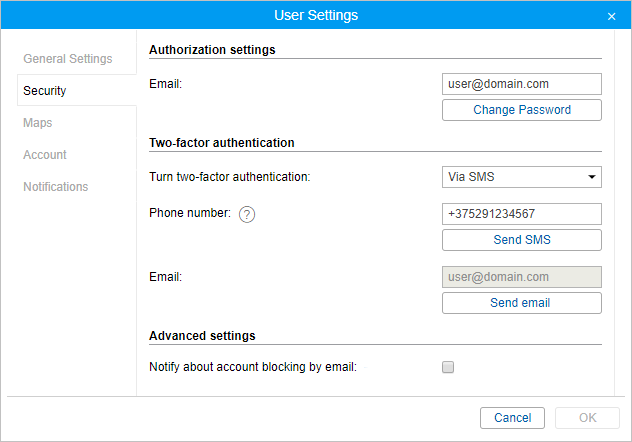Viewport: 632px width, 442px height.
Task: Close the User Settings dialog
Action: click(611, 16)
